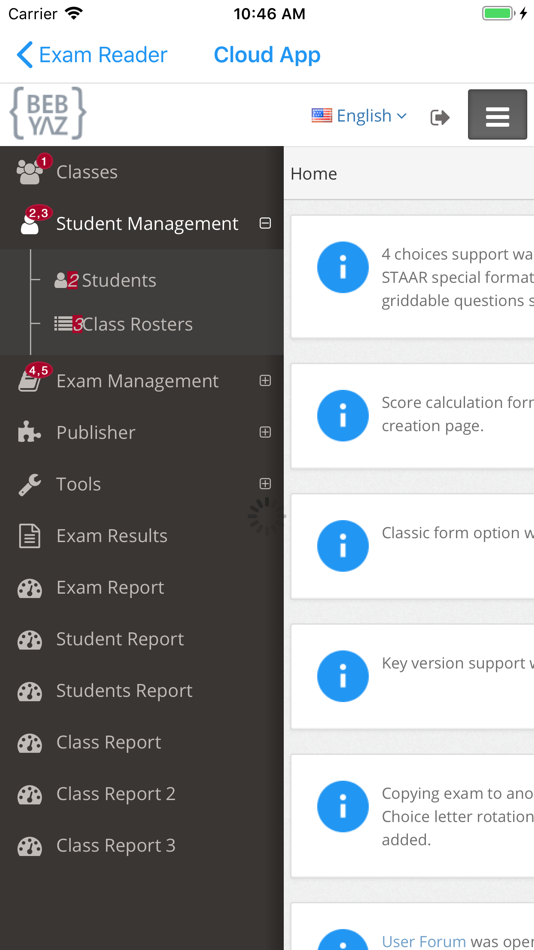534x950 pixels.
Task: Select the Student Management menu item
Action: coord(147,224)
